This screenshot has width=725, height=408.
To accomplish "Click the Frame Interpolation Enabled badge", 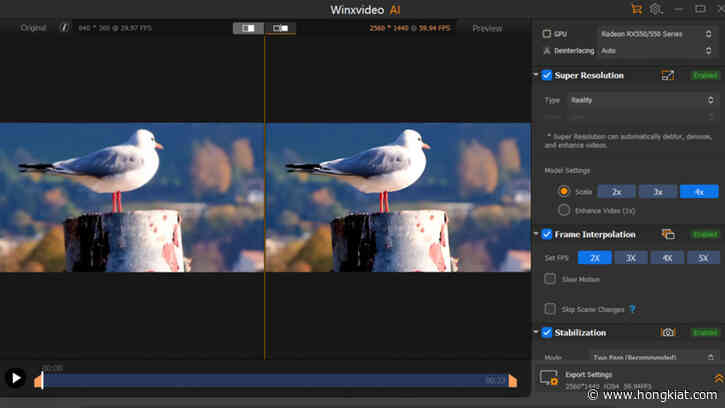I will click(705, 235).
